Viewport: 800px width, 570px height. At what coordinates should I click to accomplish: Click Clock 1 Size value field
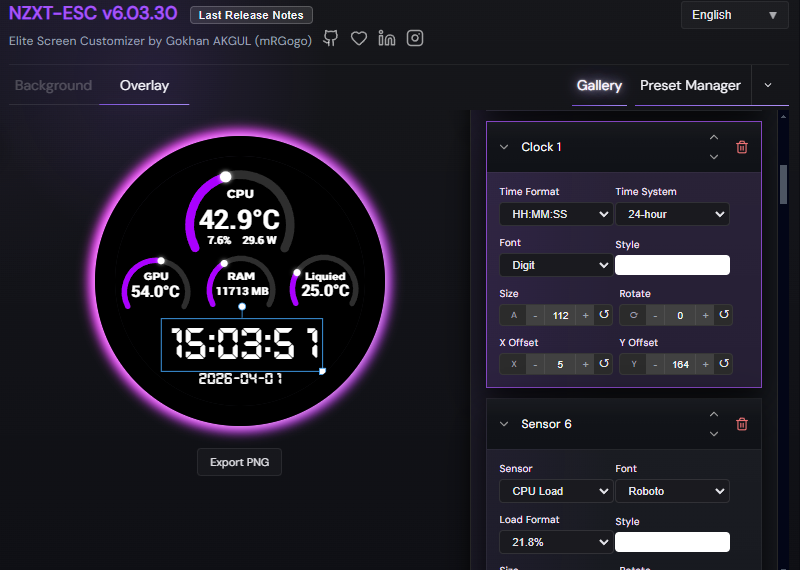tap(560, 315)
